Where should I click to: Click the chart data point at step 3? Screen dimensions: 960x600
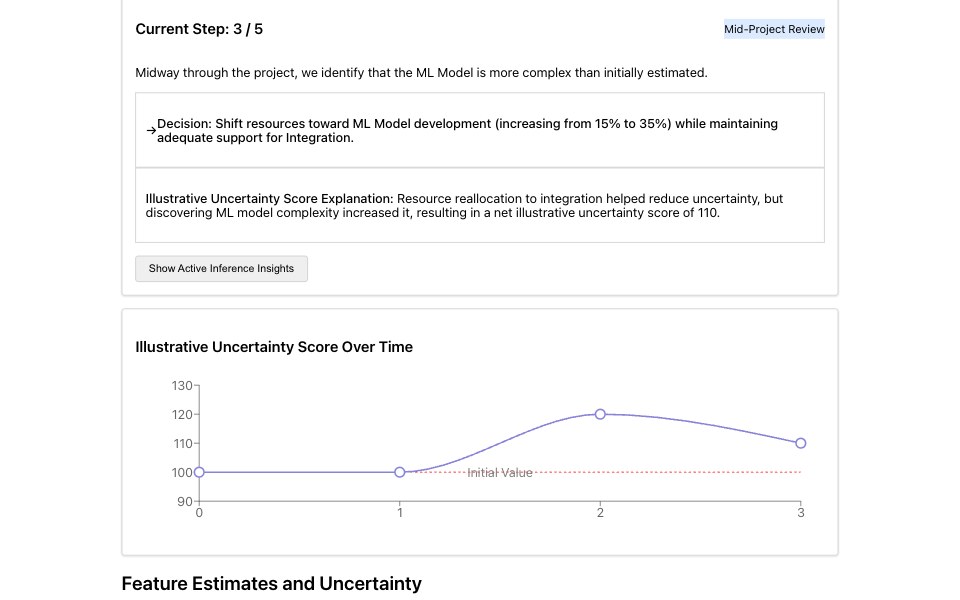(801, 443)
